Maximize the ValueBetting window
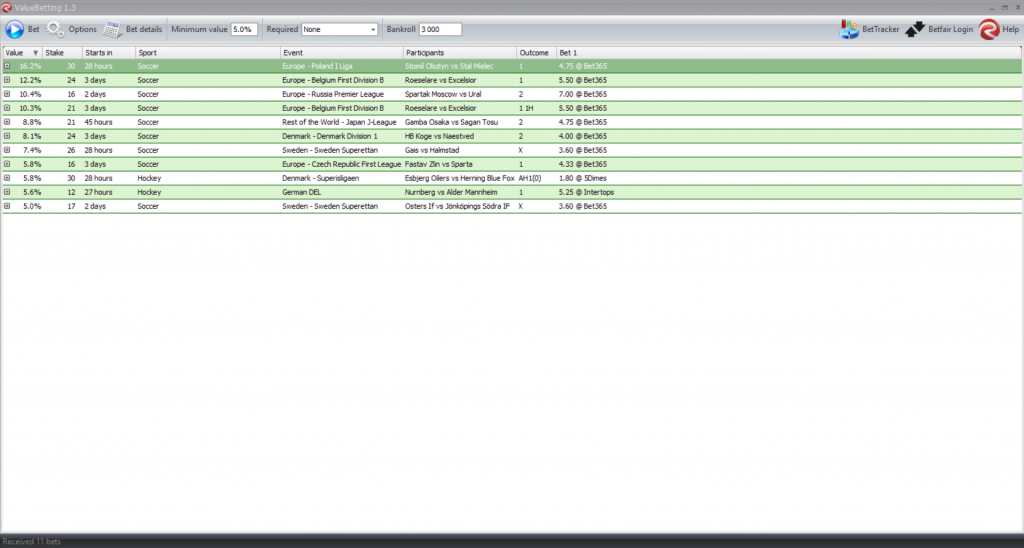Viewport: 1024px width, 548px height. click(x=1003, y=7)
